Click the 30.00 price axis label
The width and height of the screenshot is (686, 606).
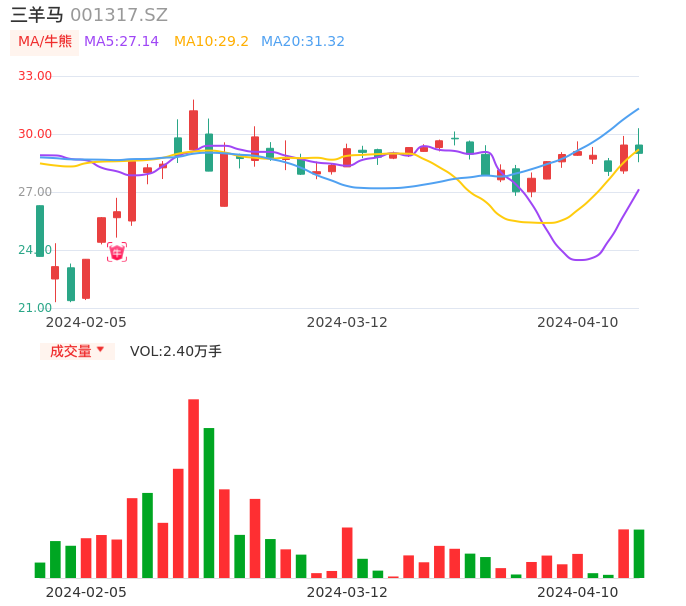point(35,134)
